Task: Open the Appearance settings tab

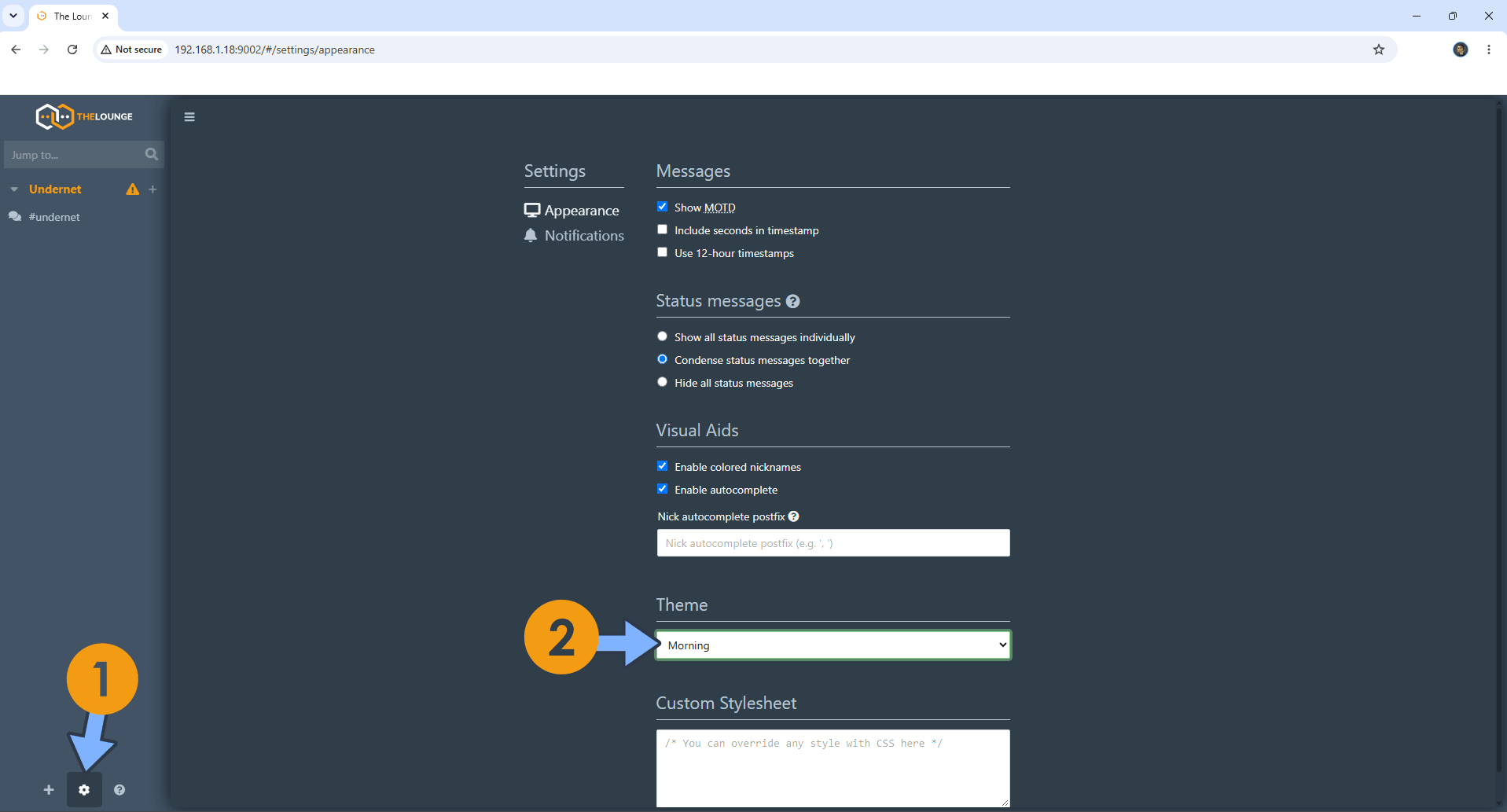Action: click(572, 211)
